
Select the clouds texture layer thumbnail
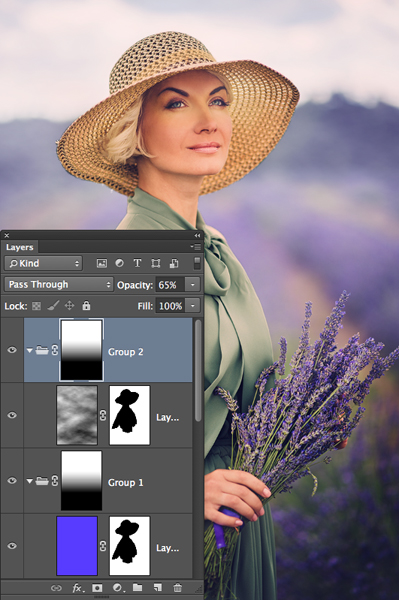pyautogui.click(x=77, y=415)
